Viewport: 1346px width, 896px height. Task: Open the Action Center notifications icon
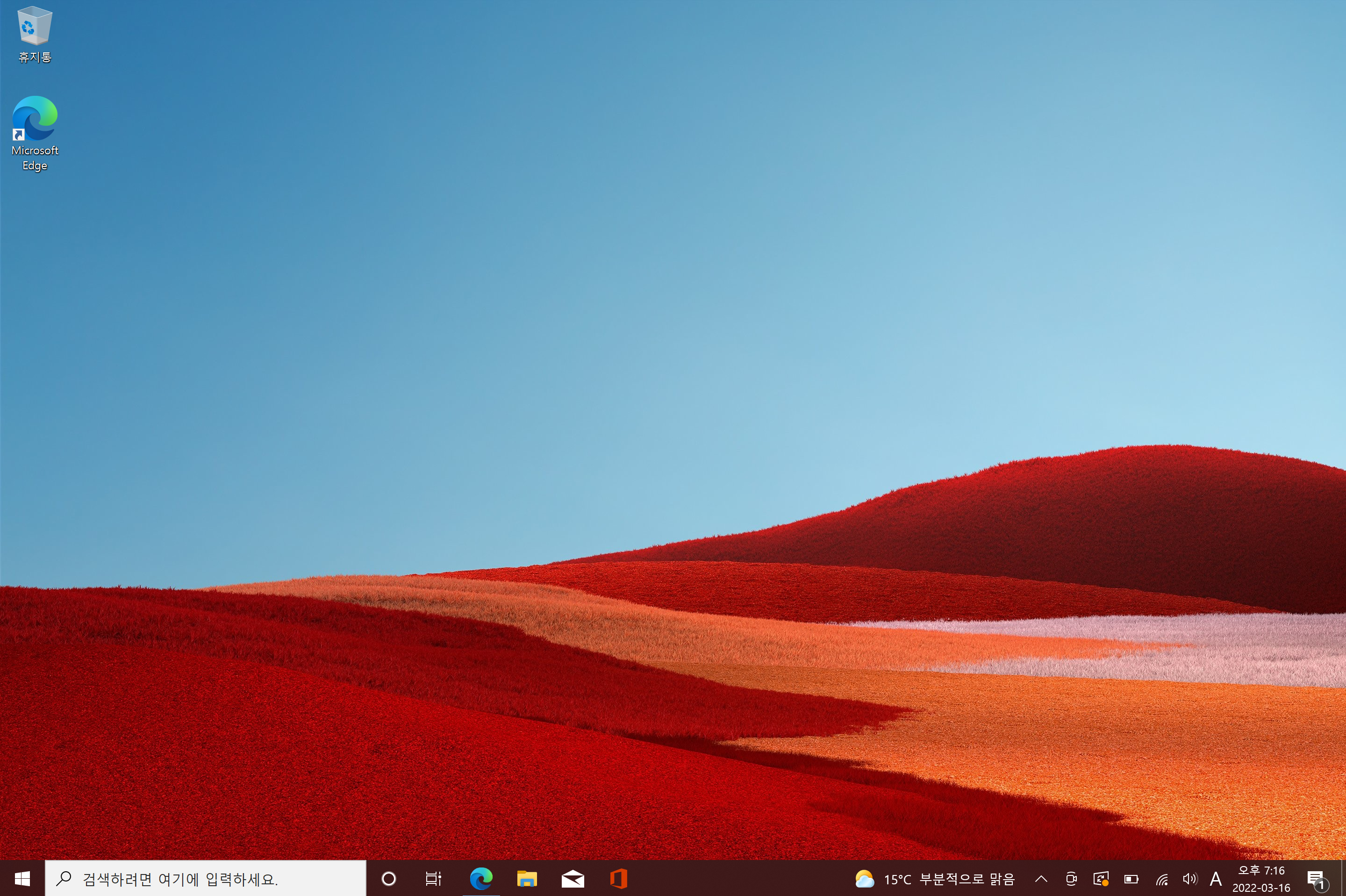1315,879
